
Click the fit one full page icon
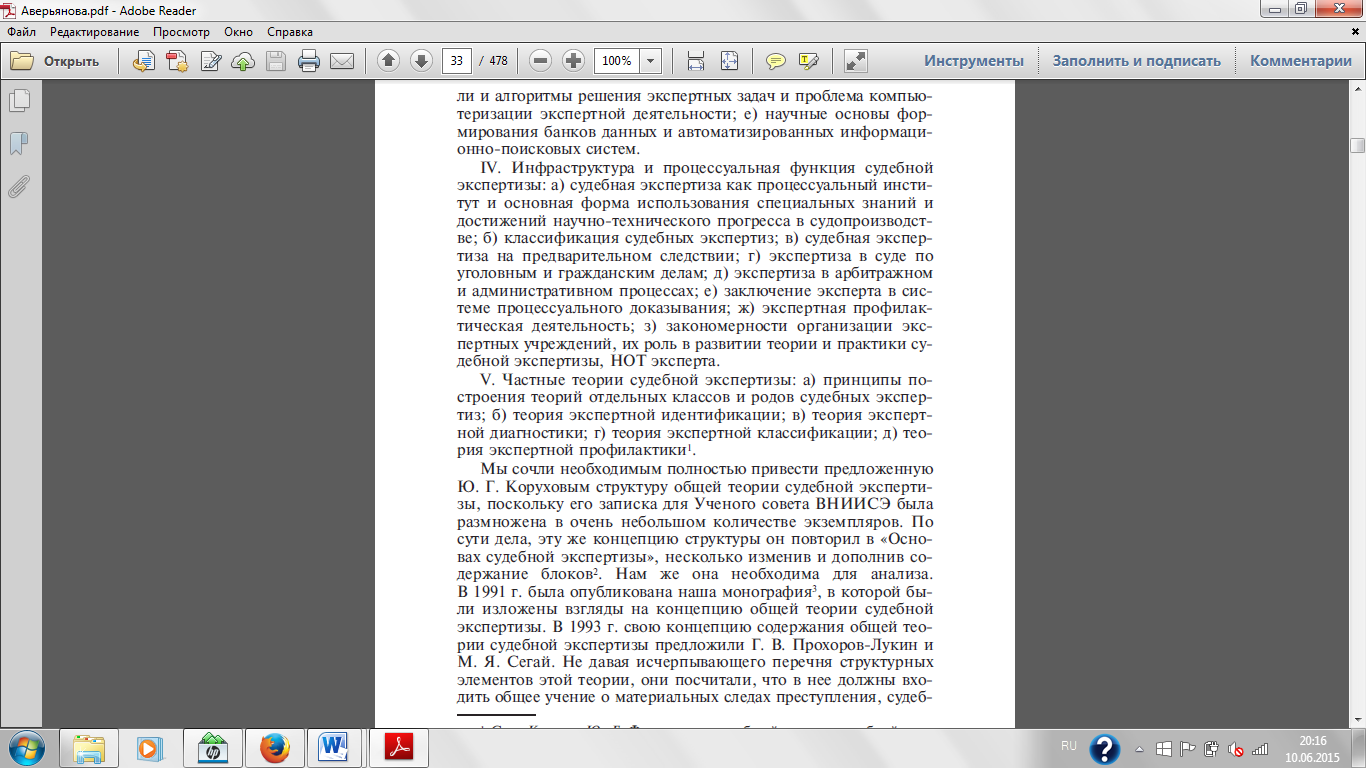[x=728, y=61]
